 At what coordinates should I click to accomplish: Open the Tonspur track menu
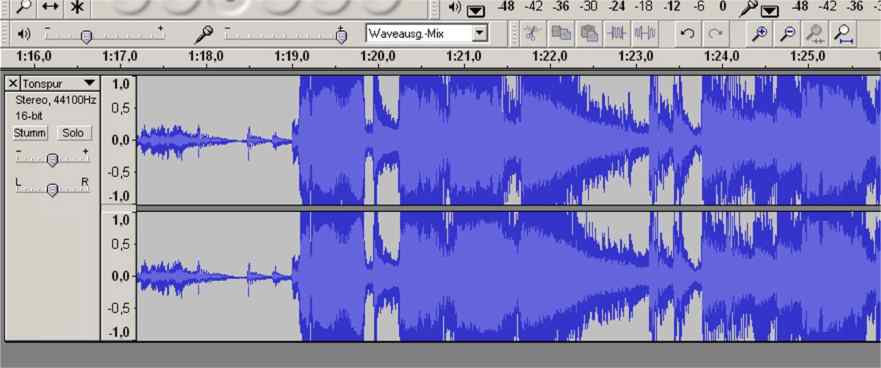click(90, 84)
